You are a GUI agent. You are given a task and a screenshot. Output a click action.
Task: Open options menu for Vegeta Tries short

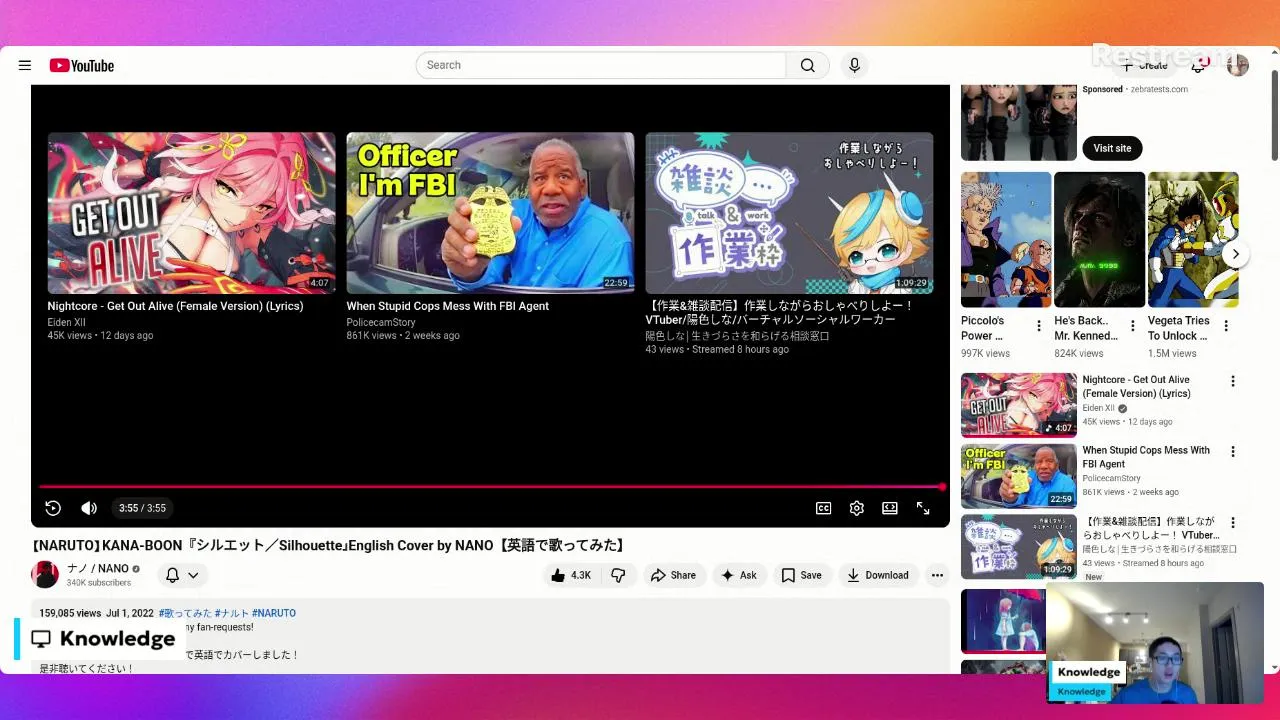(1226, 326)
